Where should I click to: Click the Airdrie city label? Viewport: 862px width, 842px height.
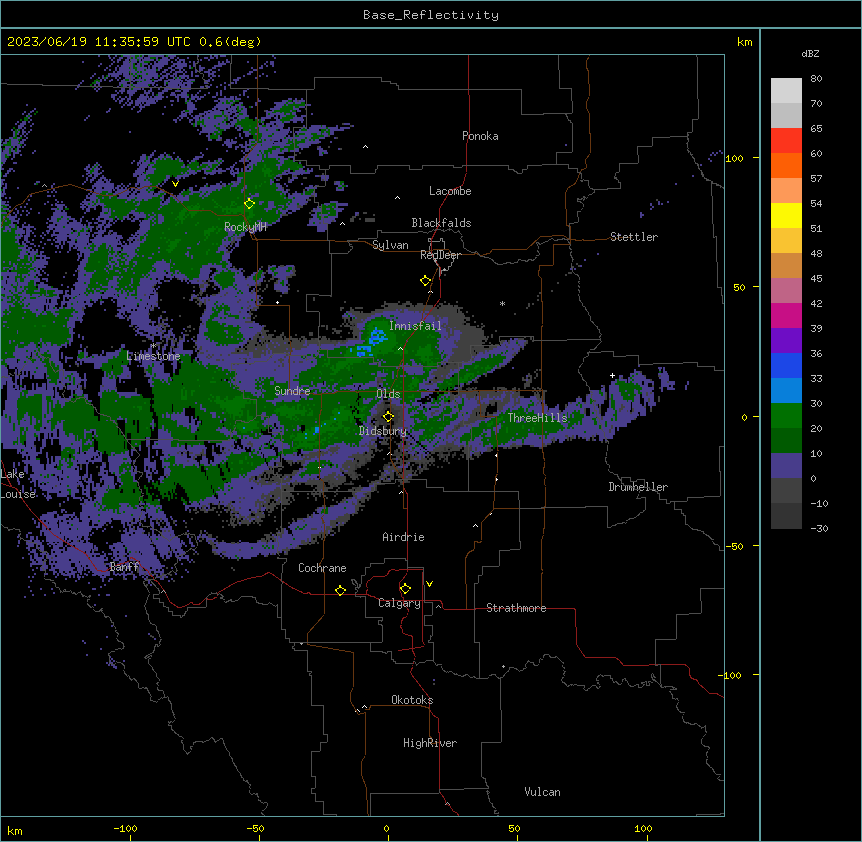[403, 537]
